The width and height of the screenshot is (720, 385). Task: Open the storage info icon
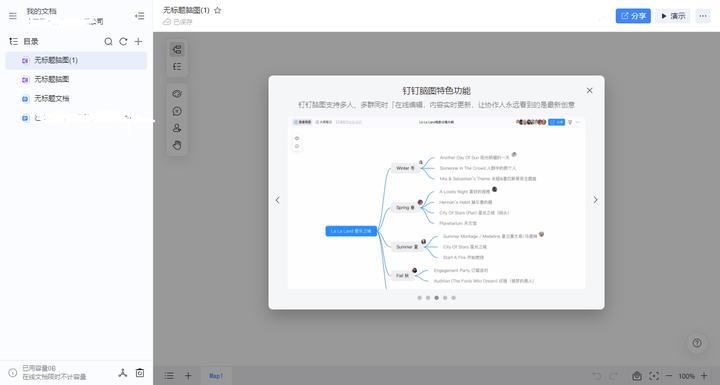[13, 373]
